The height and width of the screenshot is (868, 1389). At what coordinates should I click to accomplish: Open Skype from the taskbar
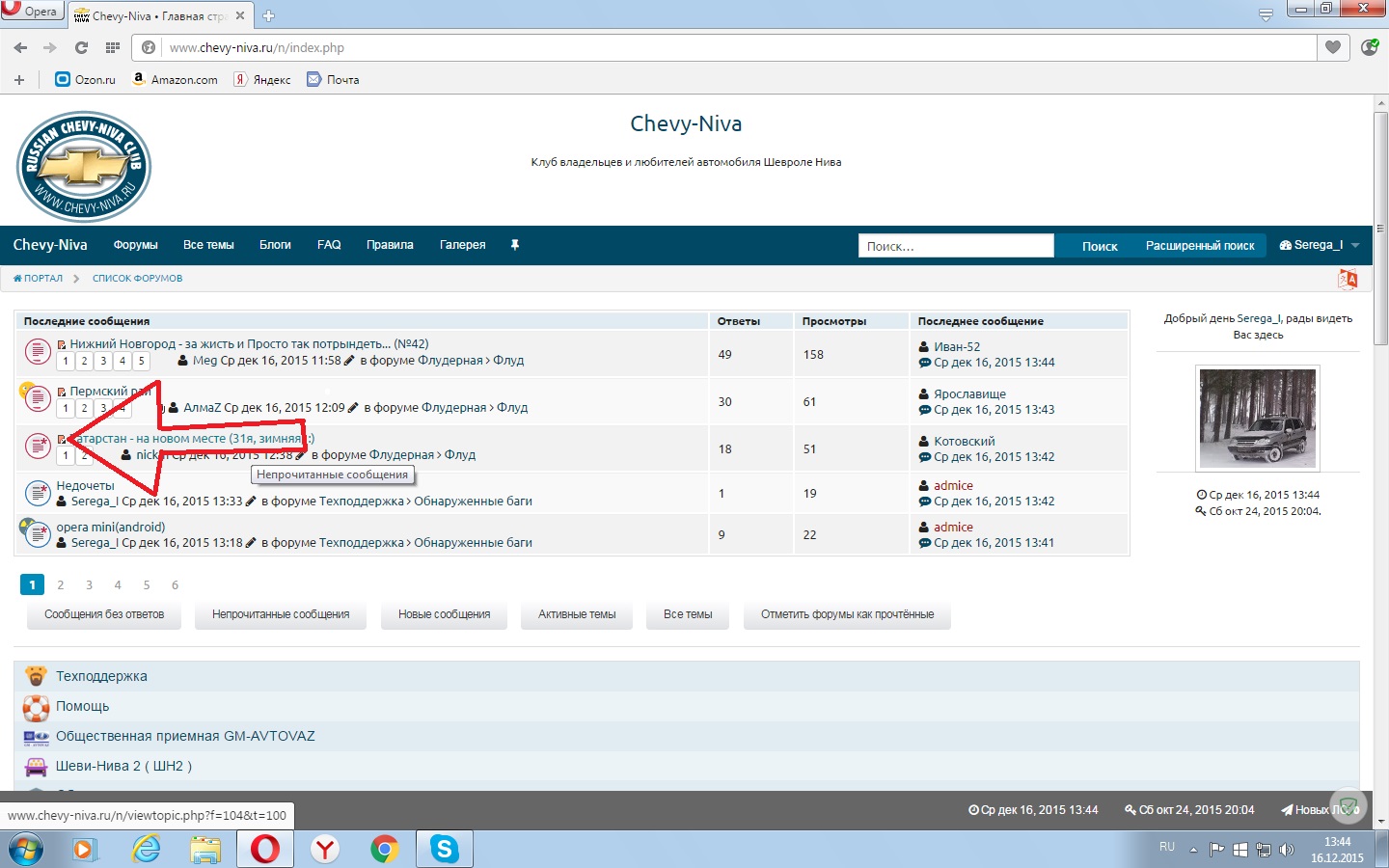coord(445,849)
